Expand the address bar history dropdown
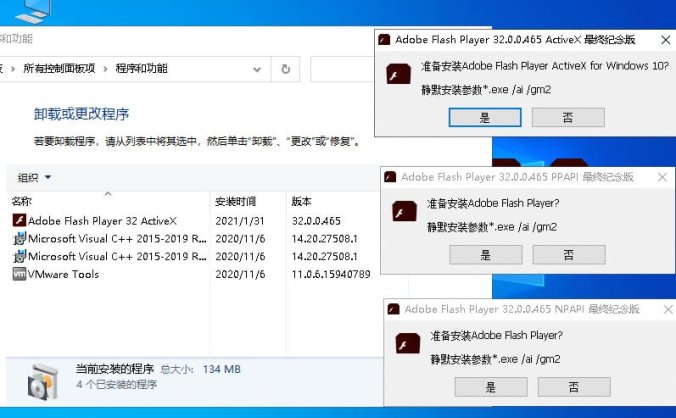 257,69
